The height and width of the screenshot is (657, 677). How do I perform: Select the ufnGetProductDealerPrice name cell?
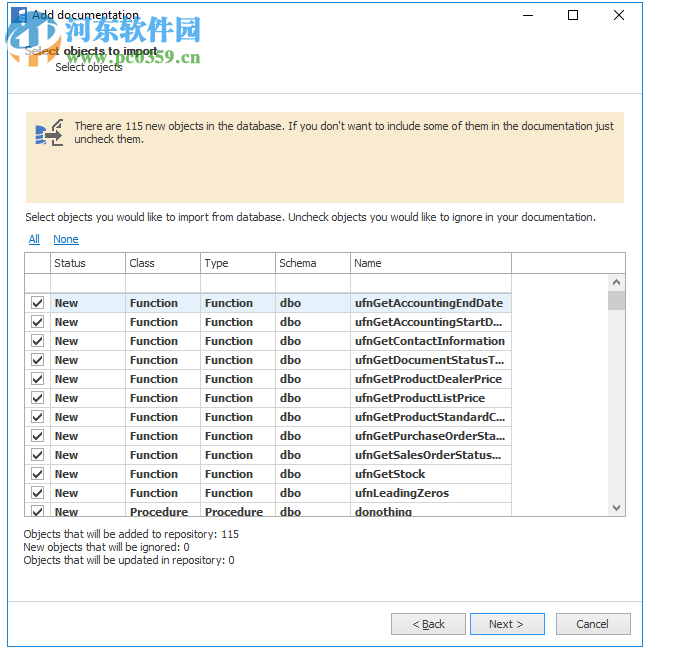click(431, 379)
